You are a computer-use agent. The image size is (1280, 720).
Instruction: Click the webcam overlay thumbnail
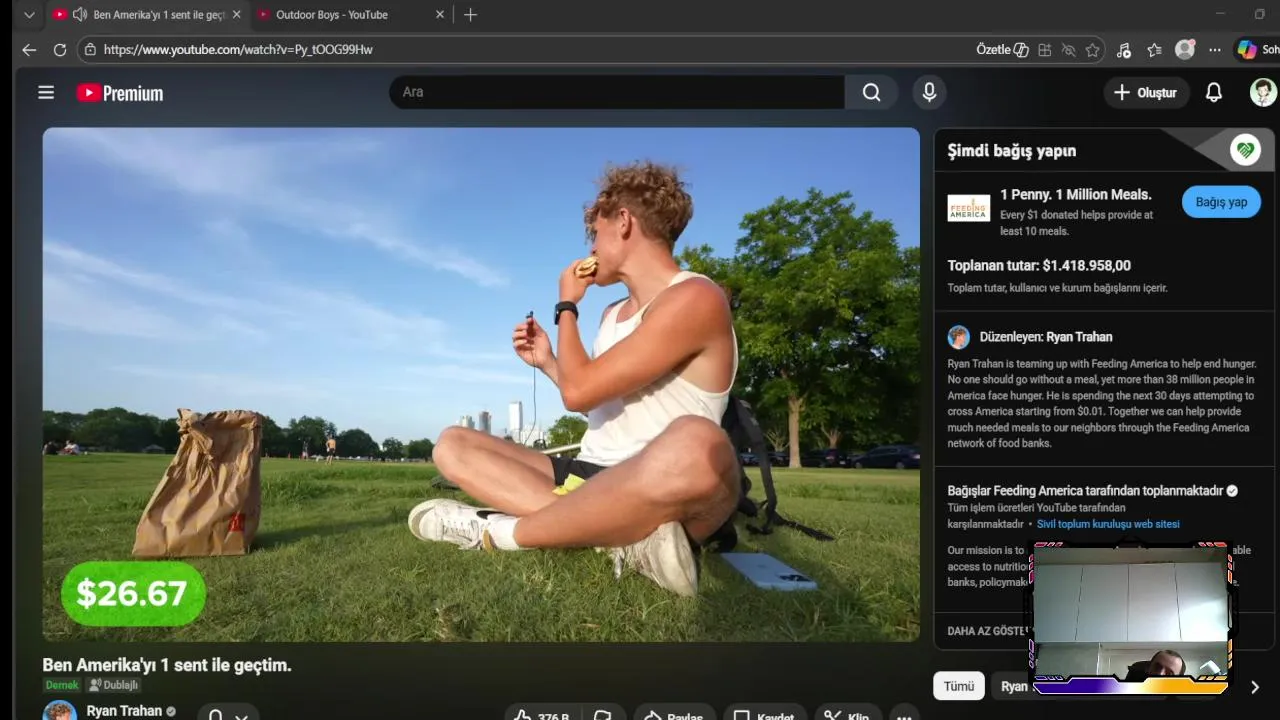1130,618
